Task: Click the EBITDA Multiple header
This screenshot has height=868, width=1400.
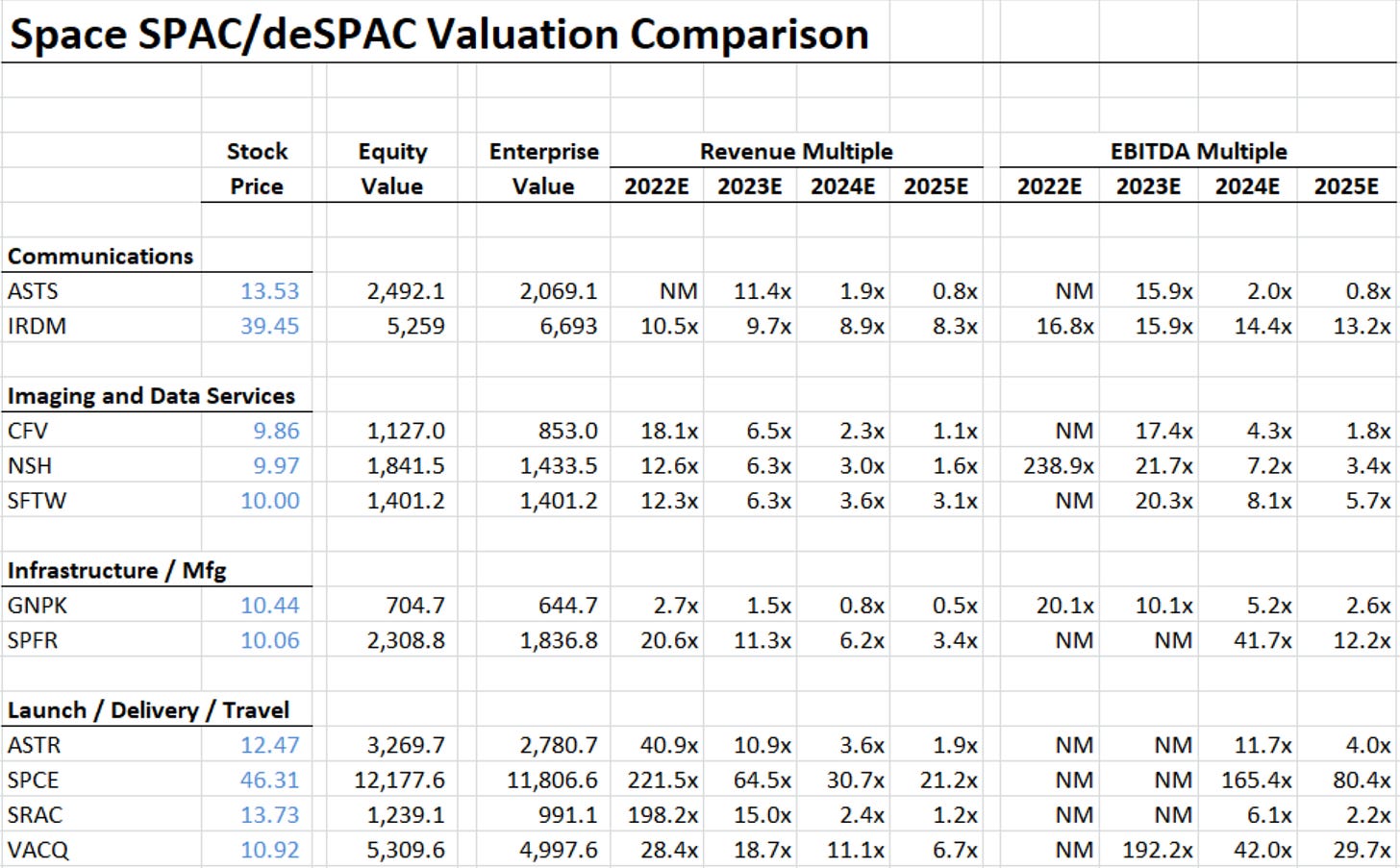Action: tap(1198, 151)
